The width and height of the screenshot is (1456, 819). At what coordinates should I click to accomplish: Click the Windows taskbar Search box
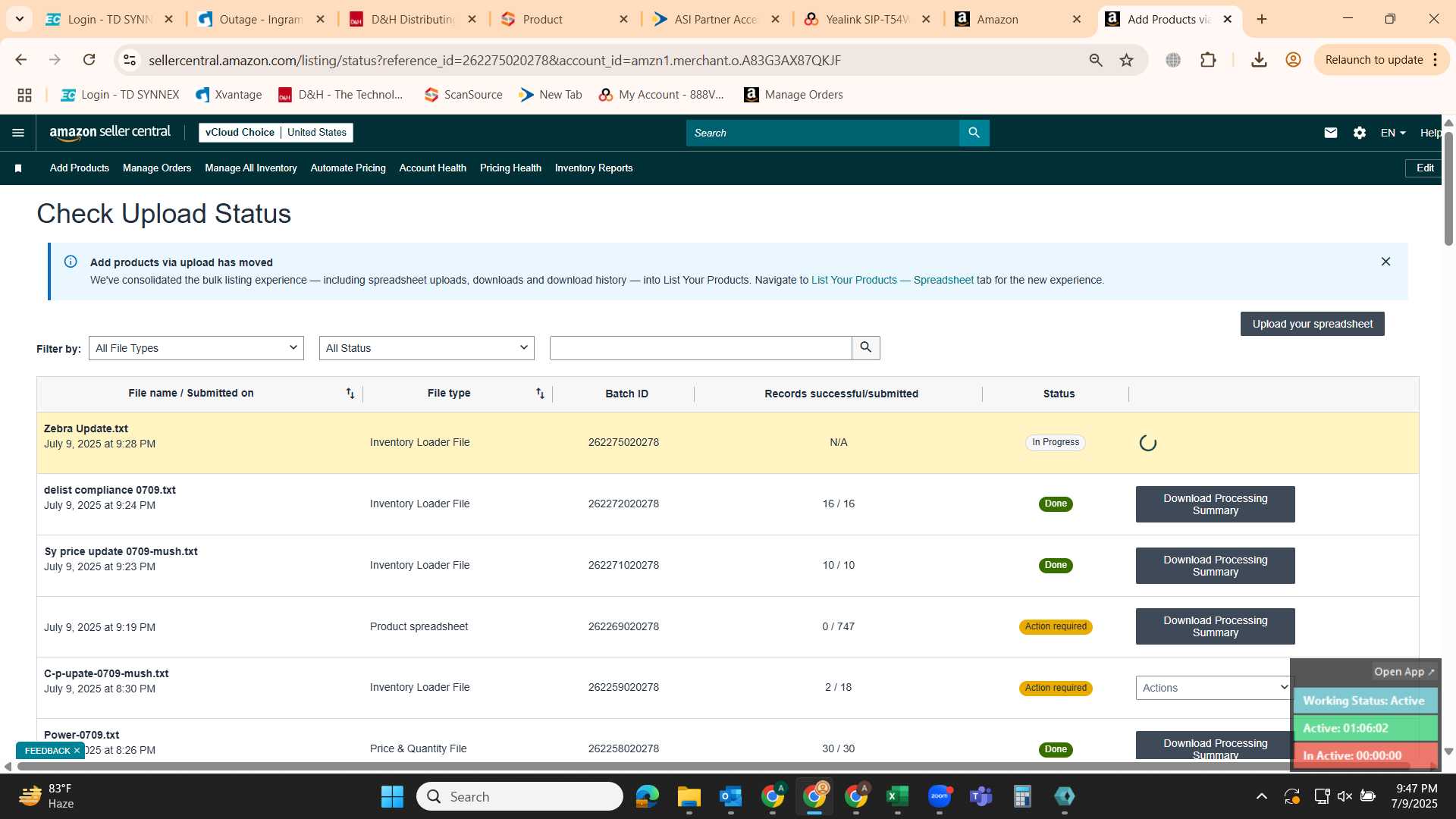tap(519, 796)
